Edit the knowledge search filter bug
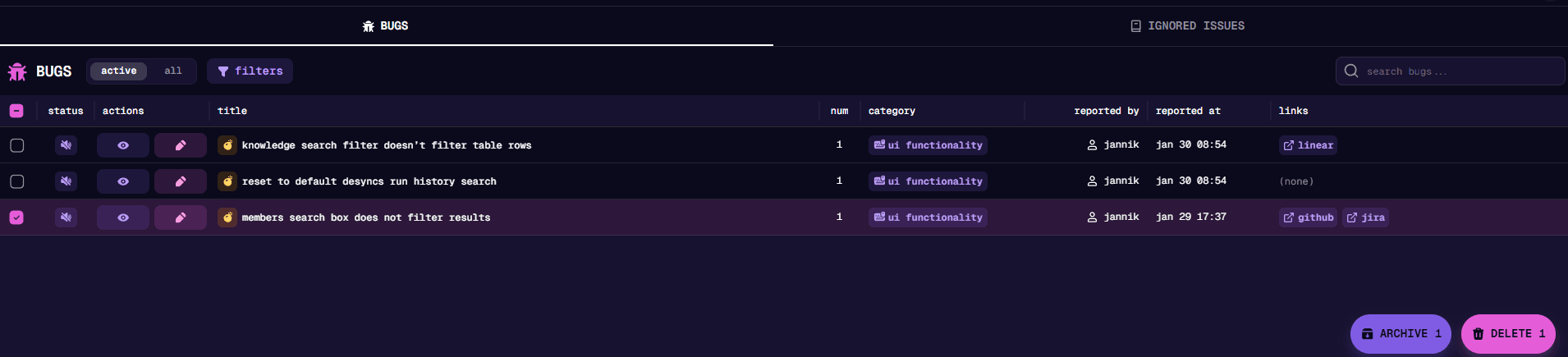The width and height of the screenshot is (1568, 357). (x=181, y=145)
